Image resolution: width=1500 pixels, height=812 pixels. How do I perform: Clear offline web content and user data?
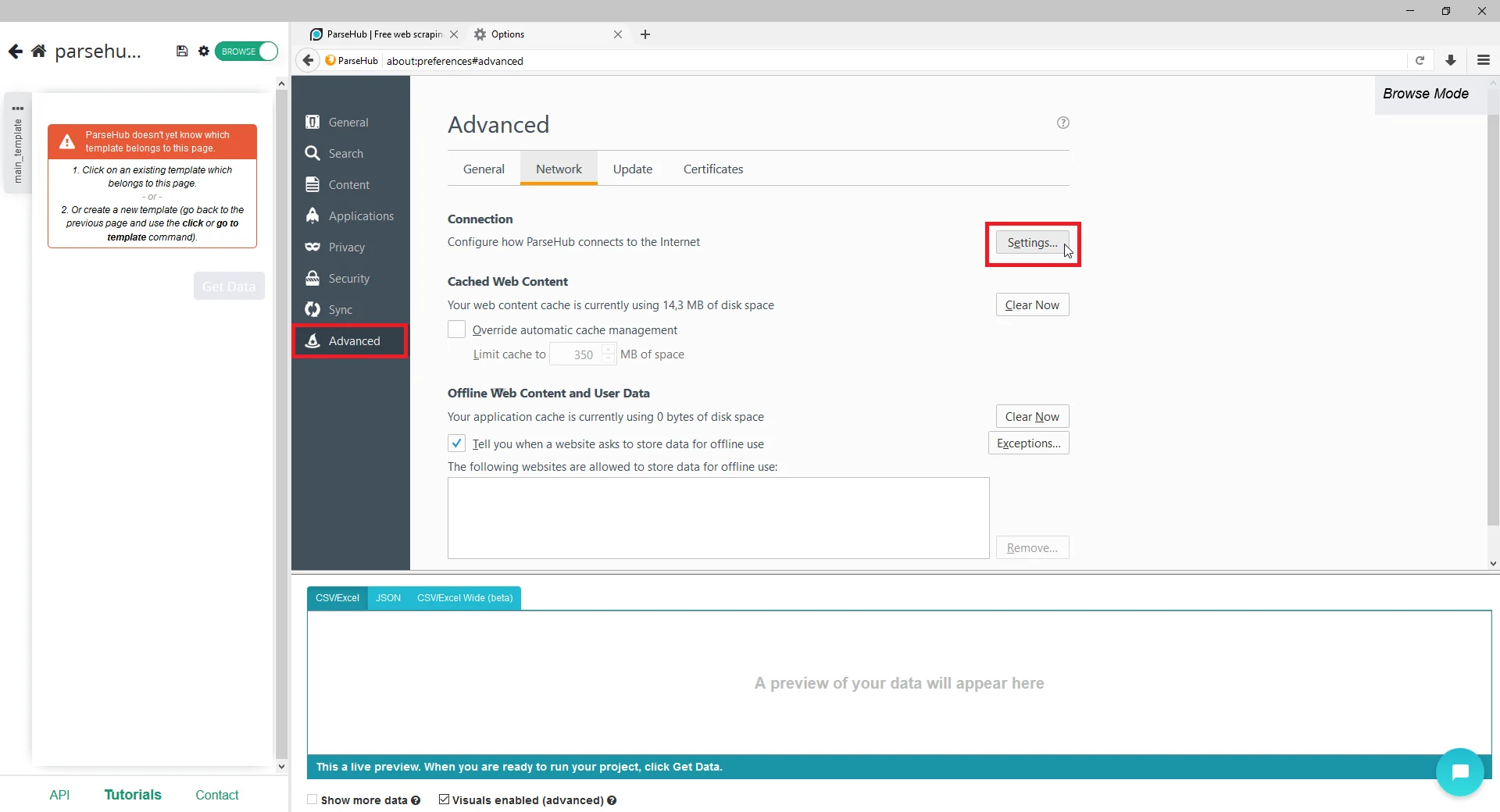1032,417
